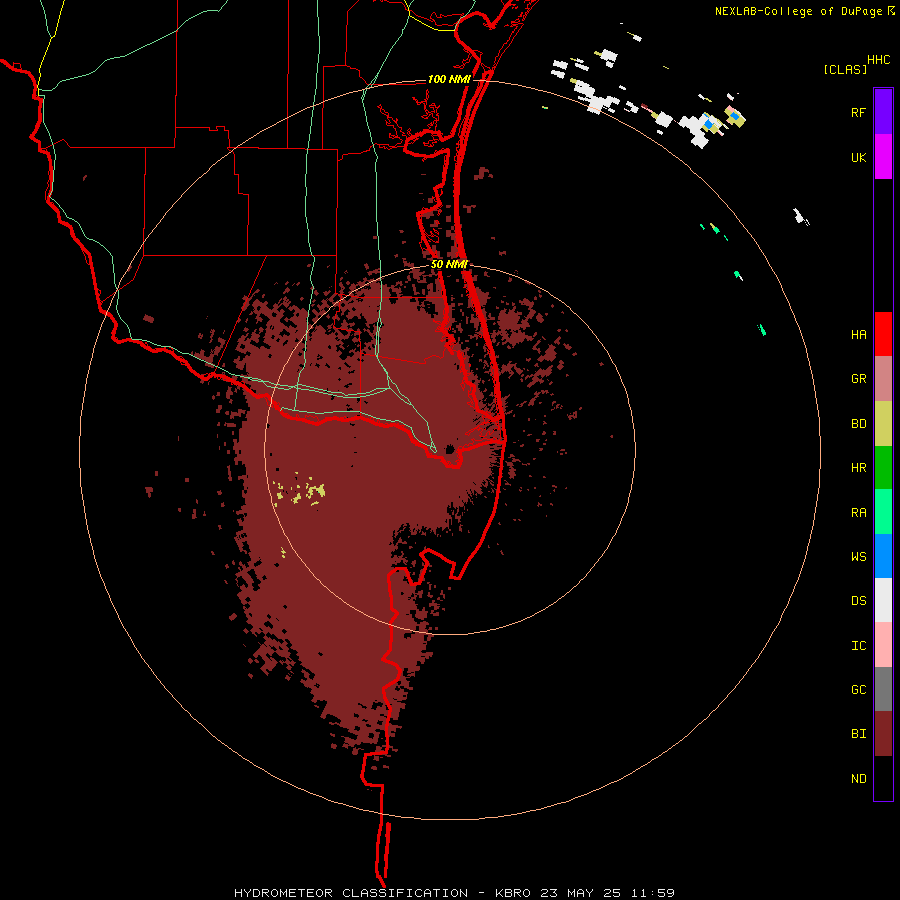Click the dark red BI legend swatch
The width and height of the screenshot is (900, 900).
click(883, 733)
